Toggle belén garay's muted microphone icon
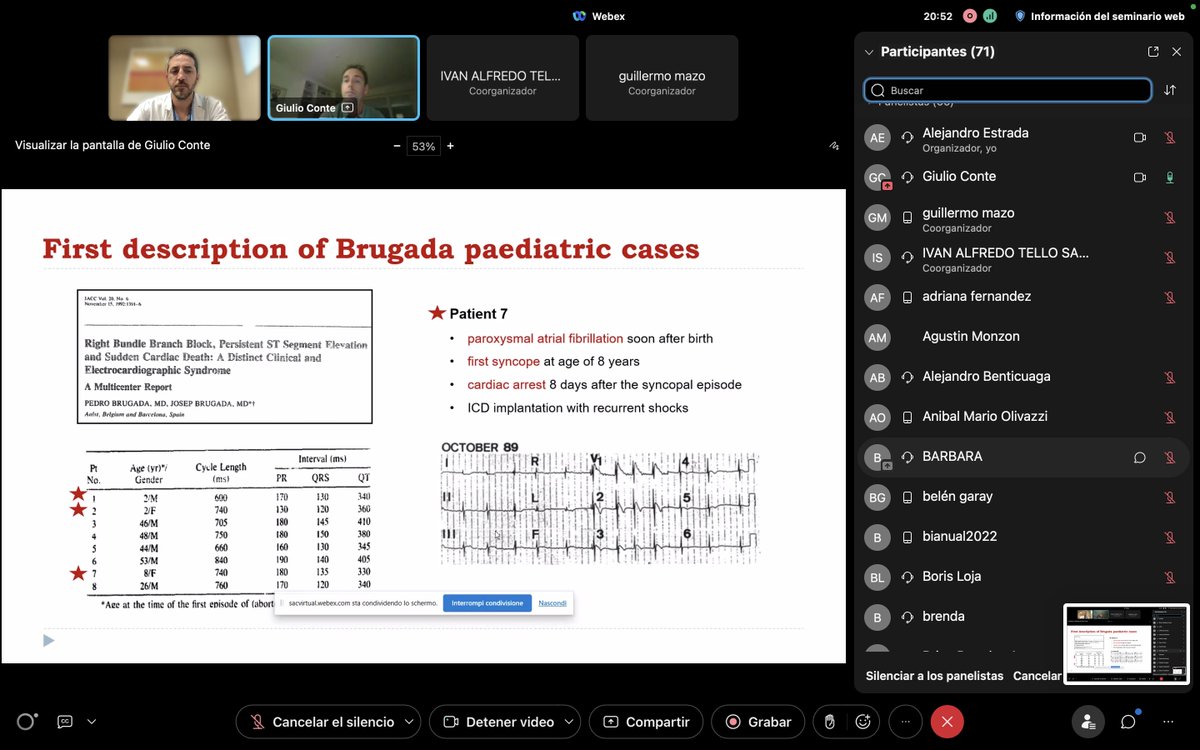The width and height of the screenshot is (1200, 750). tap(1170, 497)
